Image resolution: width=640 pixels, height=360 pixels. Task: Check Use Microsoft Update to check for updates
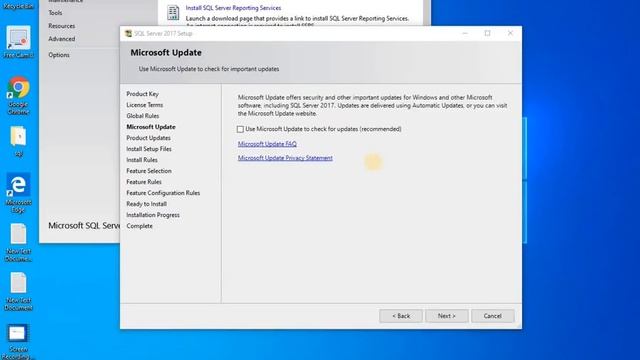[x=240, y=129]
